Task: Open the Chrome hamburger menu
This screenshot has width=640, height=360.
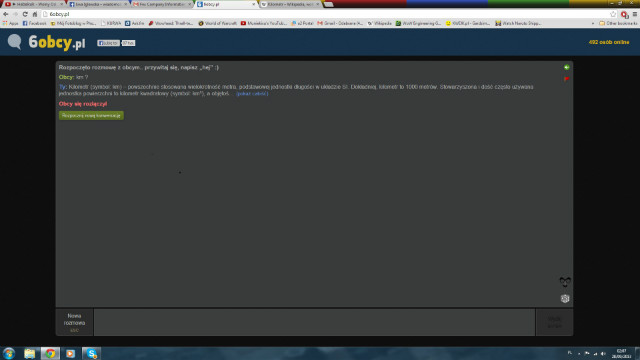Action: 635,14
